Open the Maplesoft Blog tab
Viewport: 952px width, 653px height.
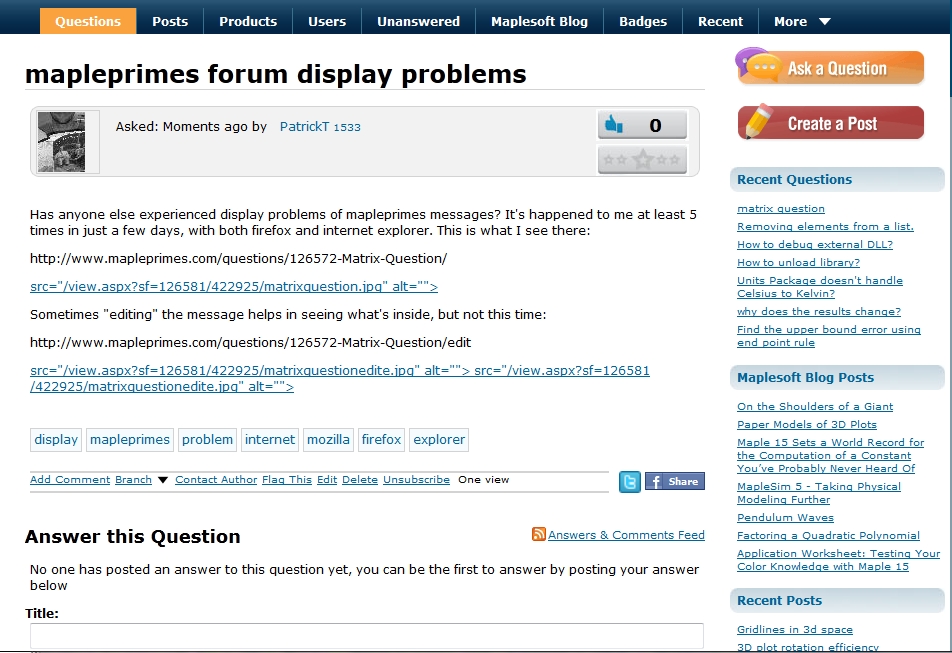pos(539,21)
